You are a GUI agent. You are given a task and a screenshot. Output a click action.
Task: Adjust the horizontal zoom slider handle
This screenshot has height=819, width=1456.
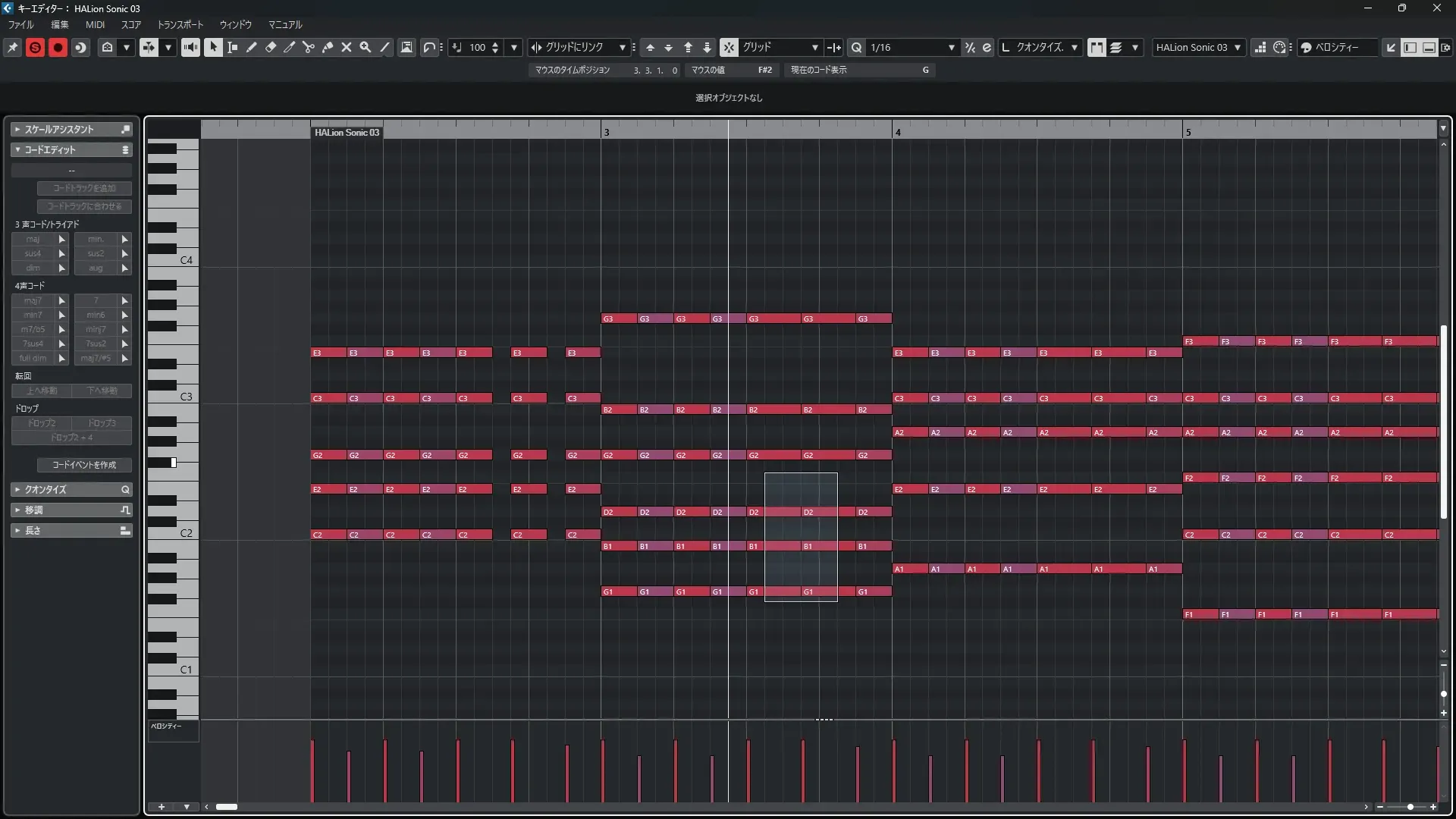click(1410, 807)
